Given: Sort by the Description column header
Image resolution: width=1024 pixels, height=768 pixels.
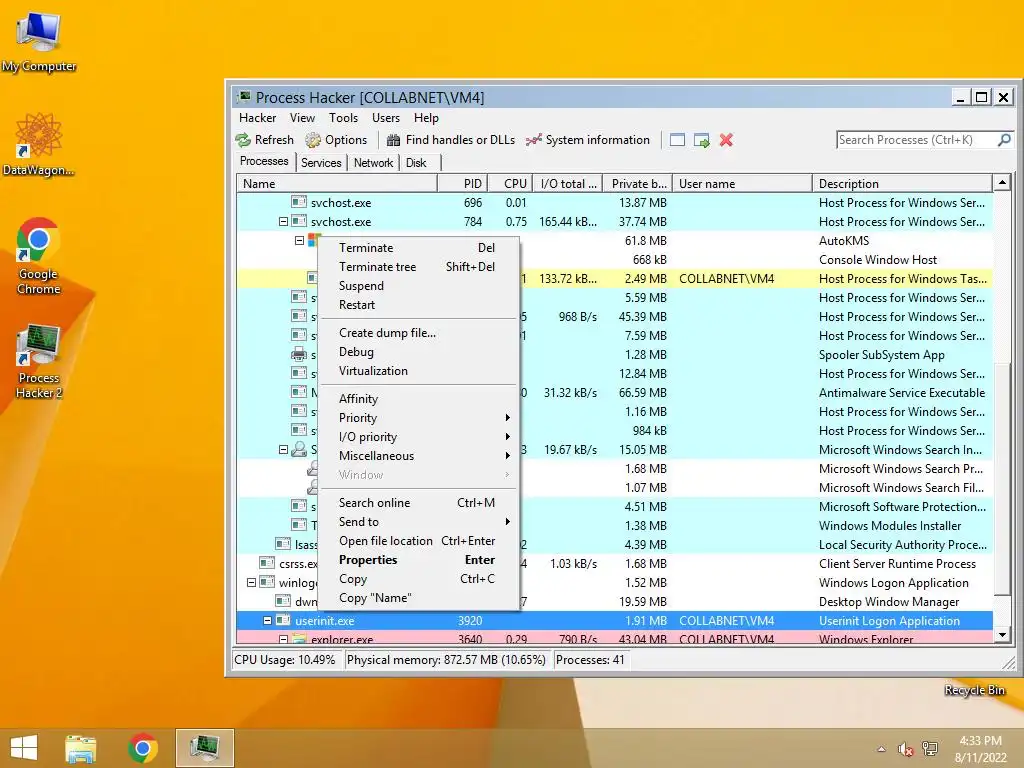Looking at the screenshot, I should (x=902, y=184).
